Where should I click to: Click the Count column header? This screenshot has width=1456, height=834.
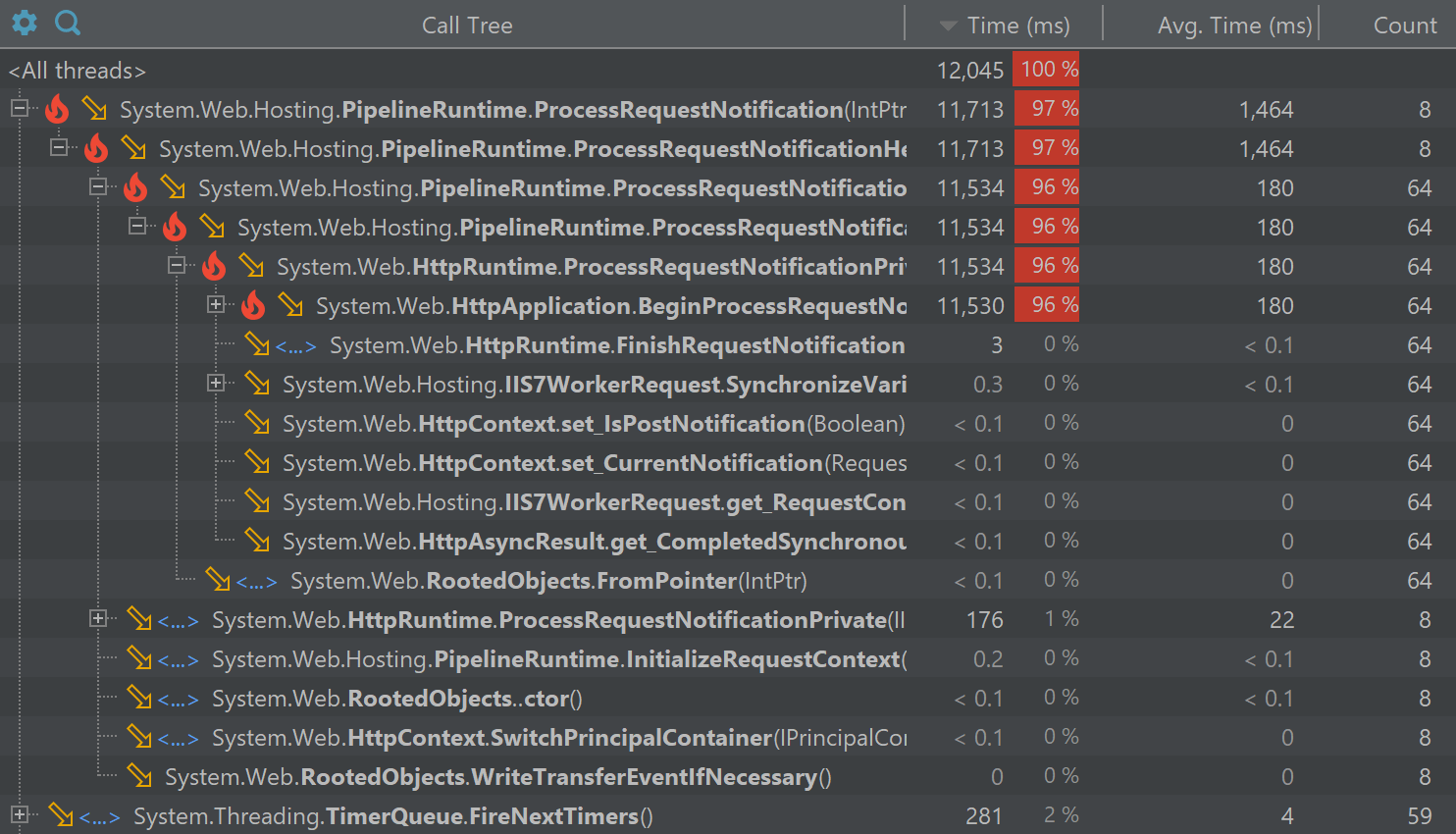[x=1404, y=25]
